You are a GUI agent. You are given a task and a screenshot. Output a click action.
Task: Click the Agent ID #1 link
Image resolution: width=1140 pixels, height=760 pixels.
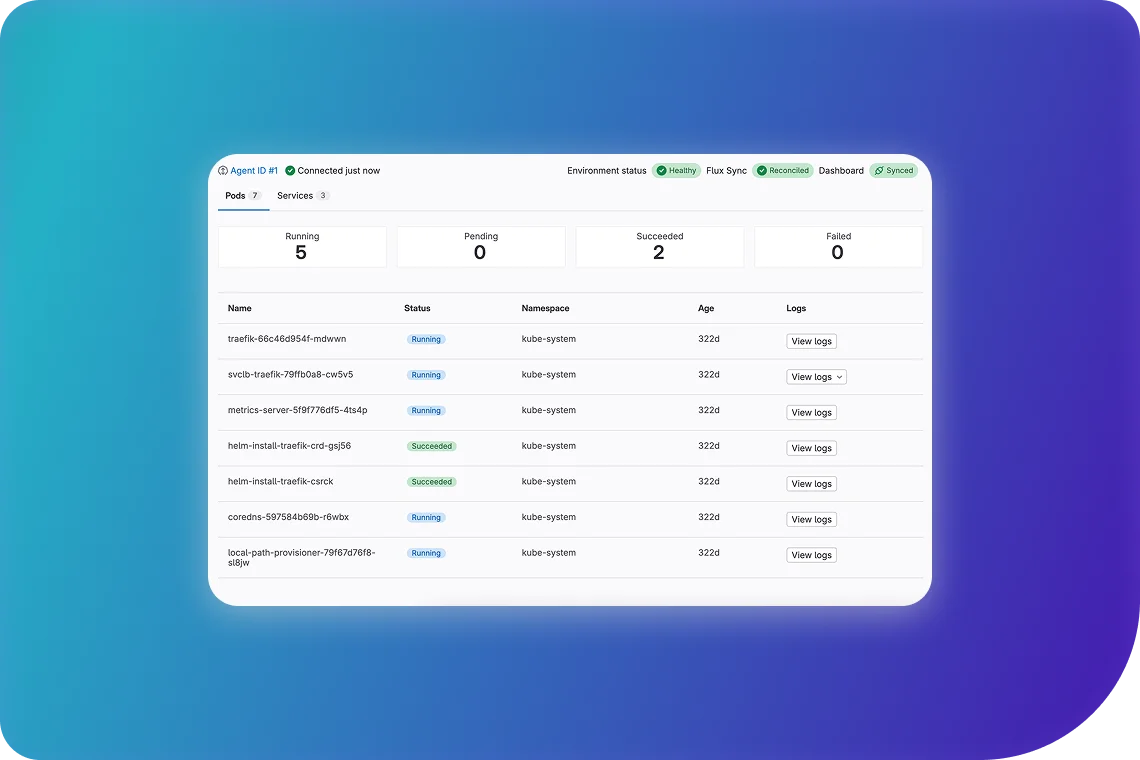(x=254, y=171)
